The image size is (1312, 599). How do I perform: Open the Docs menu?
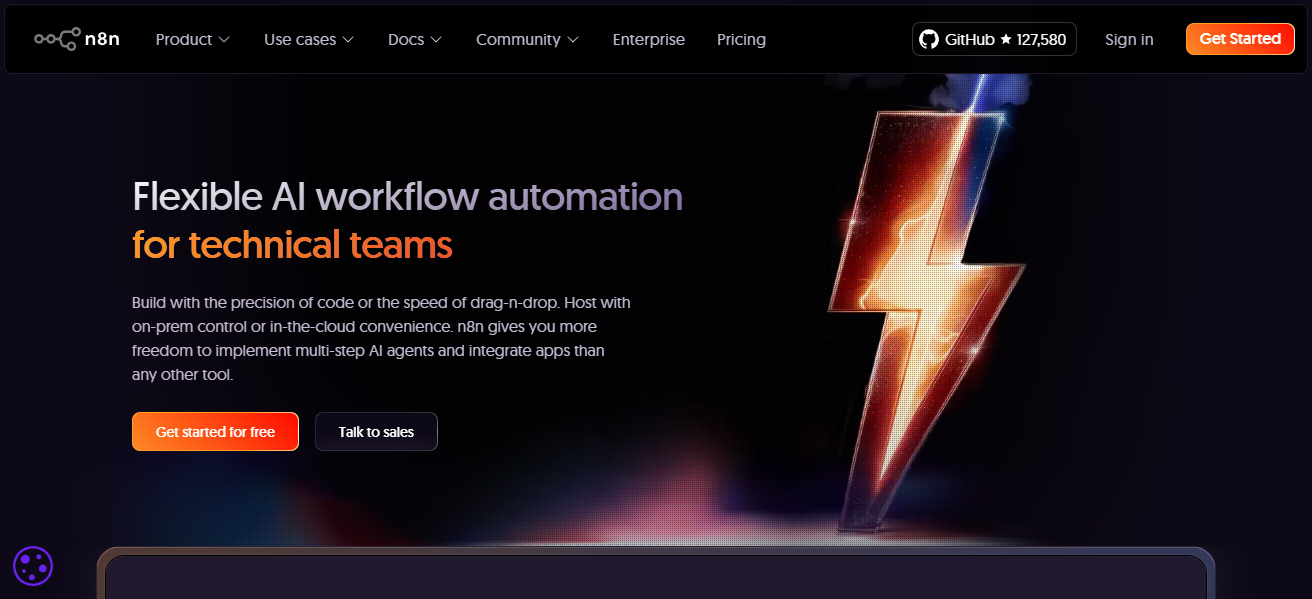[415, 39]
